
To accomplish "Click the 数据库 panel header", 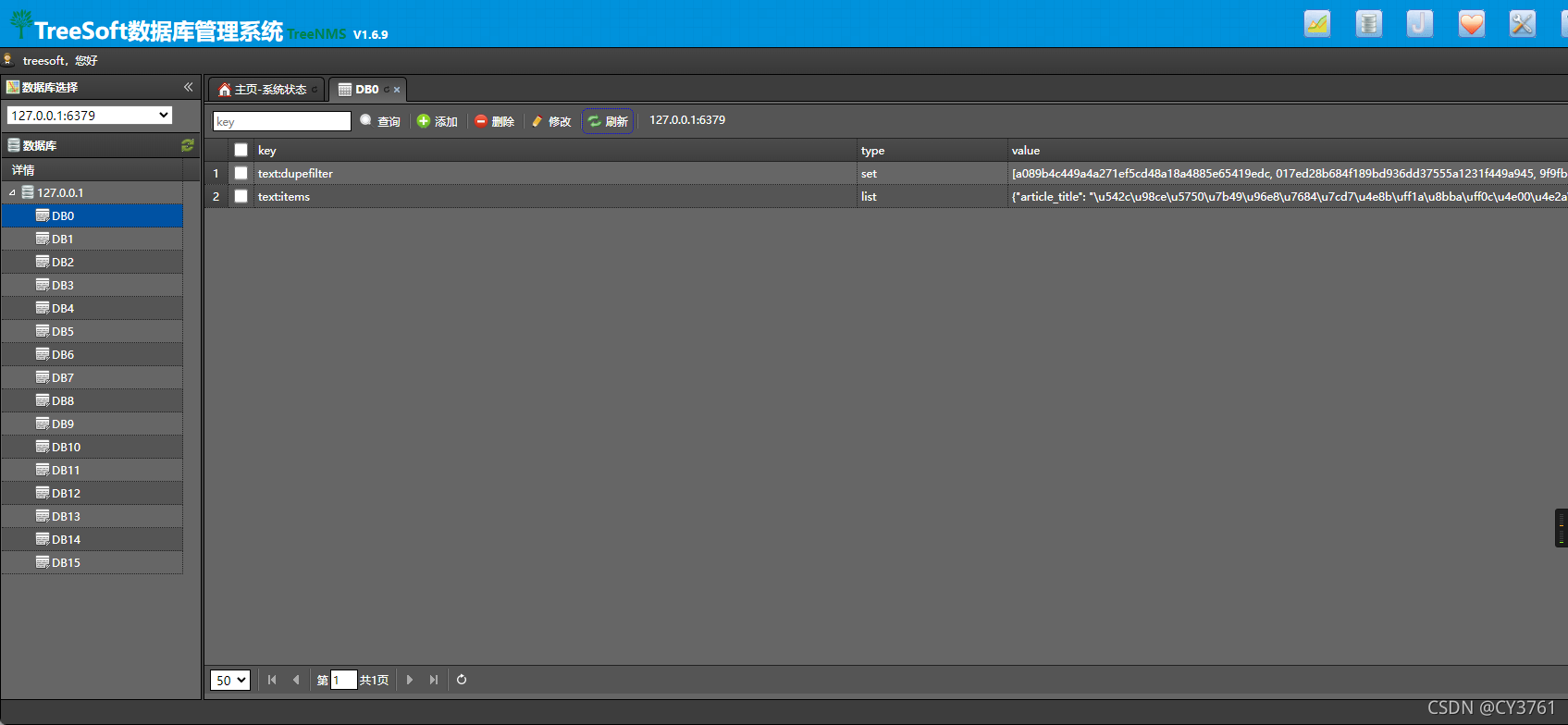I will [101, 145].
